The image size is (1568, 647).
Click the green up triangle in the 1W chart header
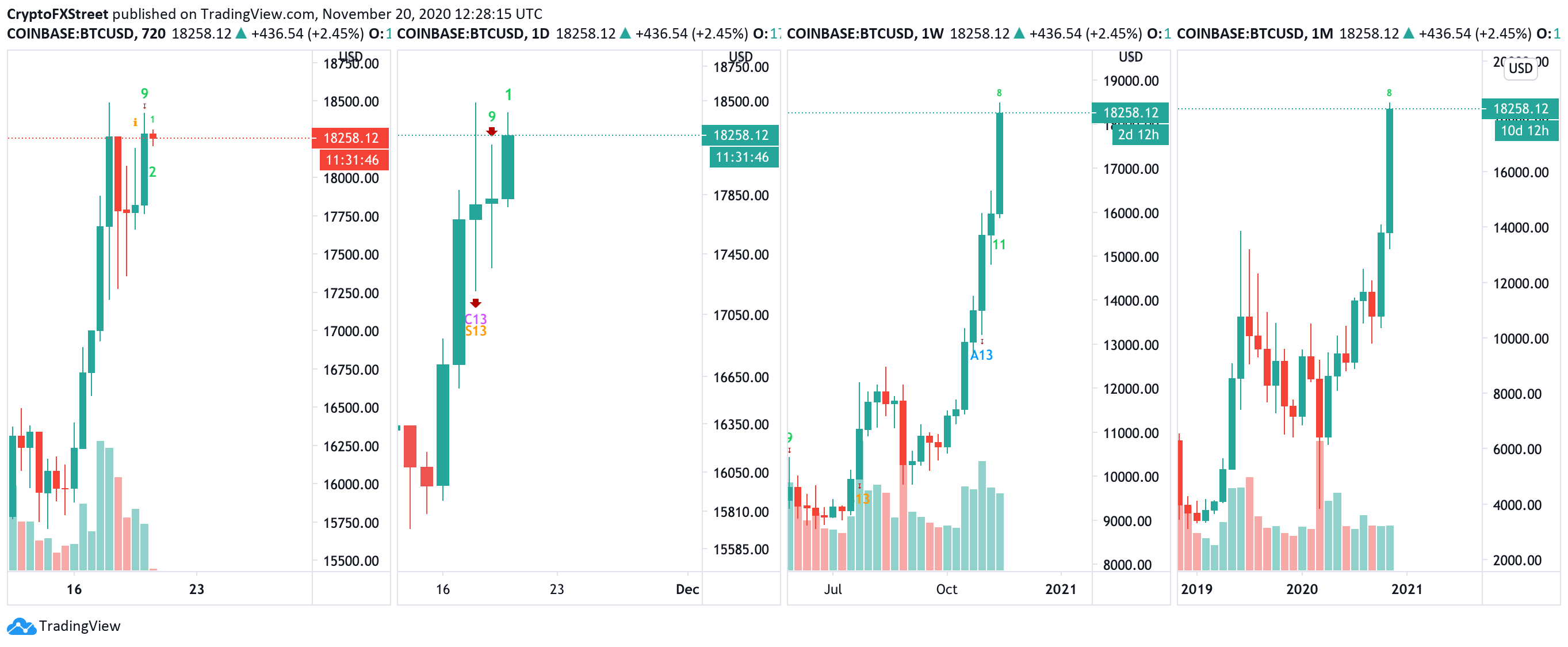1019,33
